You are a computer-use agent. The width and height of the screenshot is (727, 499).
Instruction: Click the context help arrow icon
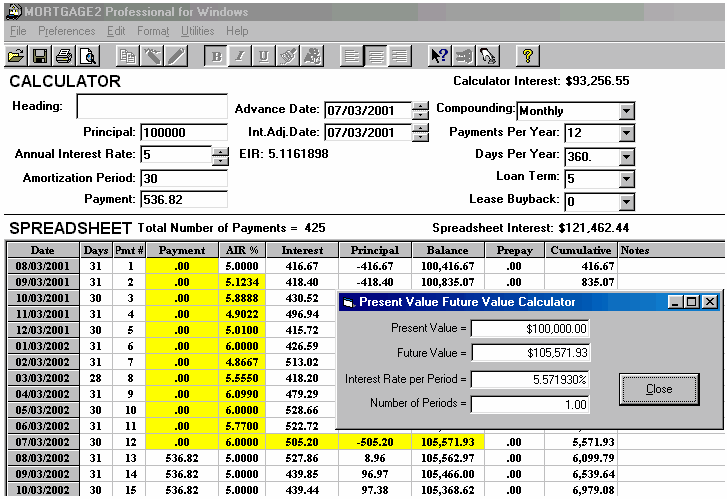coord(438,56)
